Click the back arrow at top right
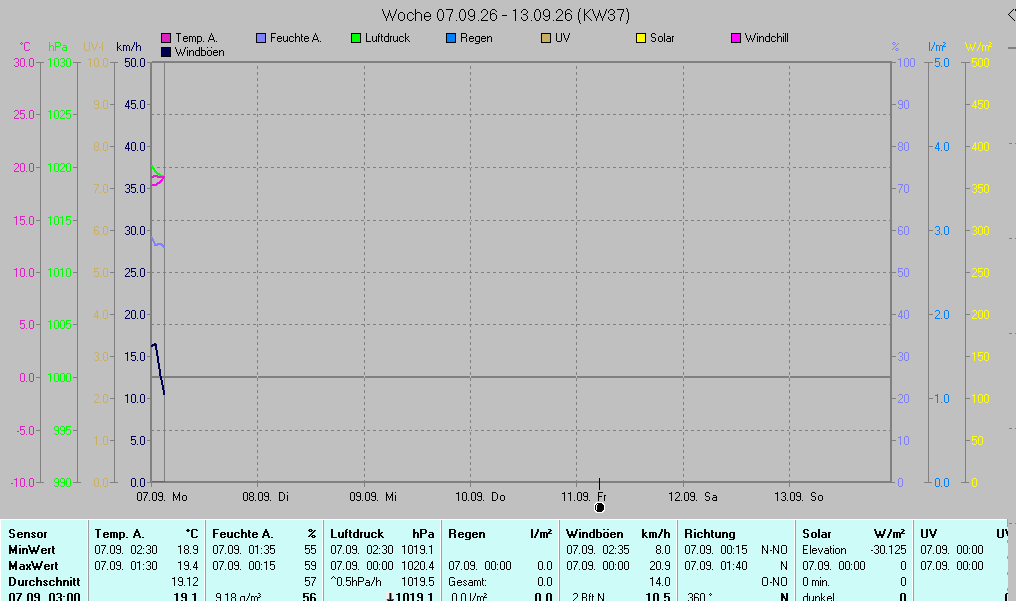The width and height of the screenshot is (1016, 601). (1011, 15)
